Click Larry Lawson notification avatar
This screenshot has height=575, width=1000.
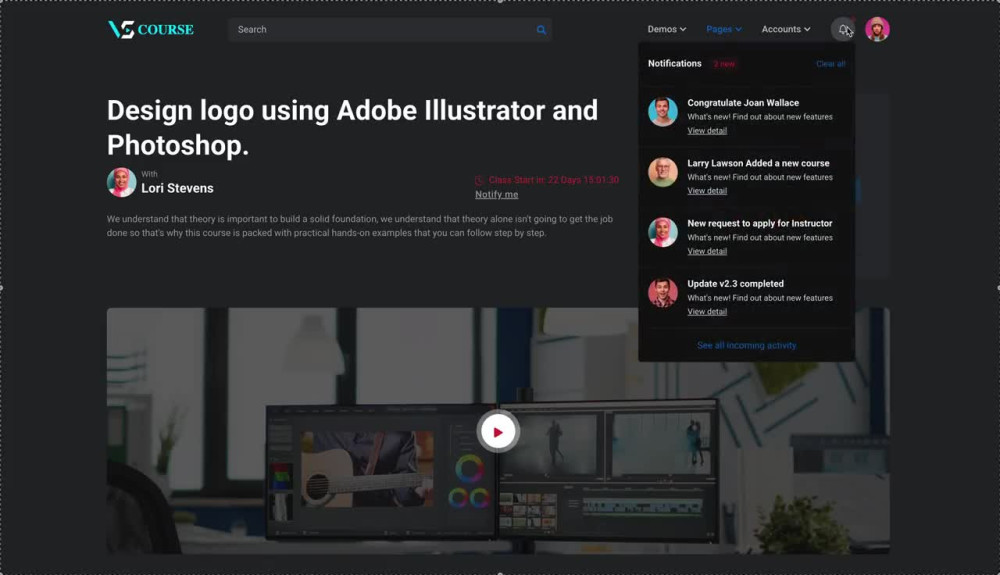(663, 172)
